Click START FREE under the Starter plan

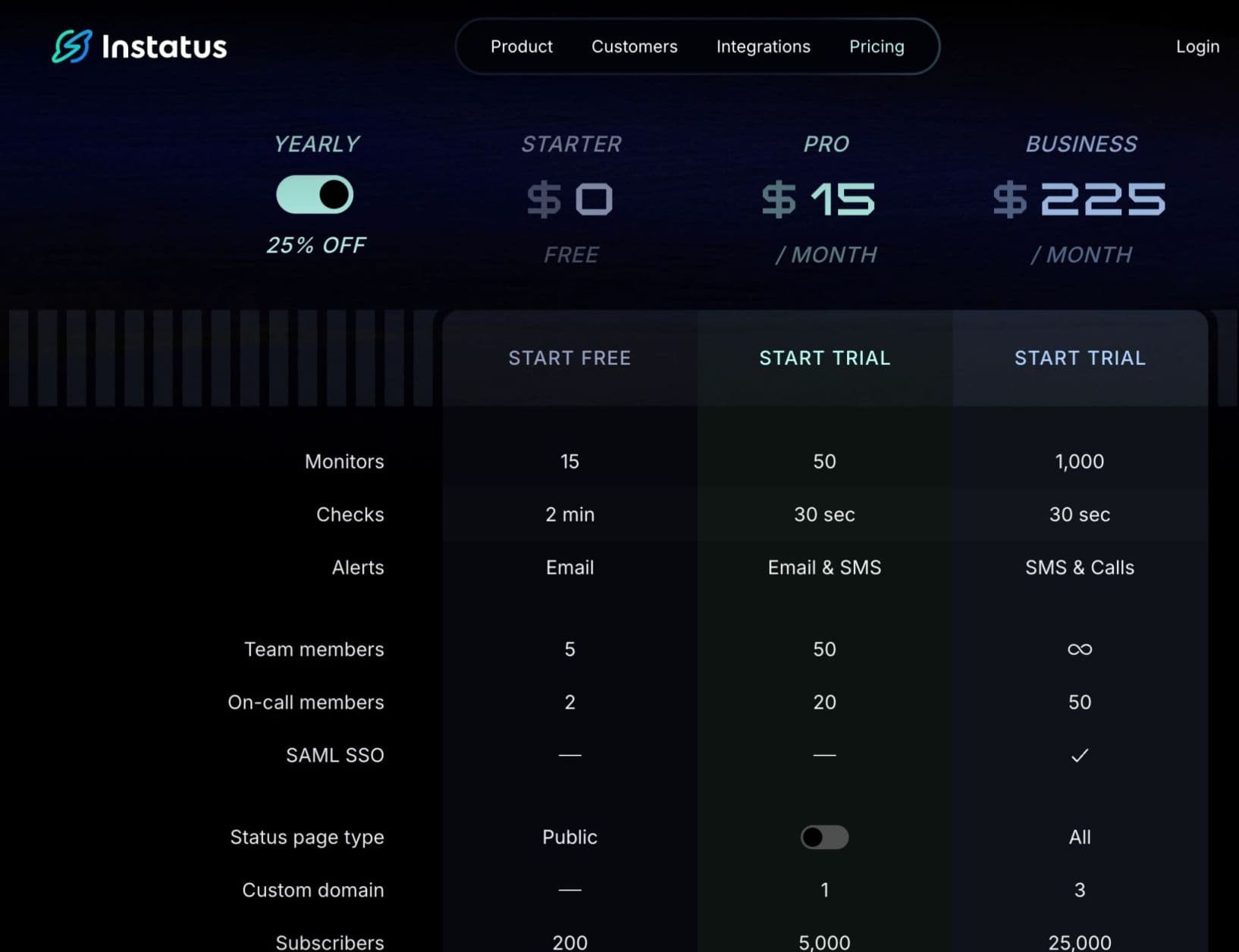tap(569, 358)
